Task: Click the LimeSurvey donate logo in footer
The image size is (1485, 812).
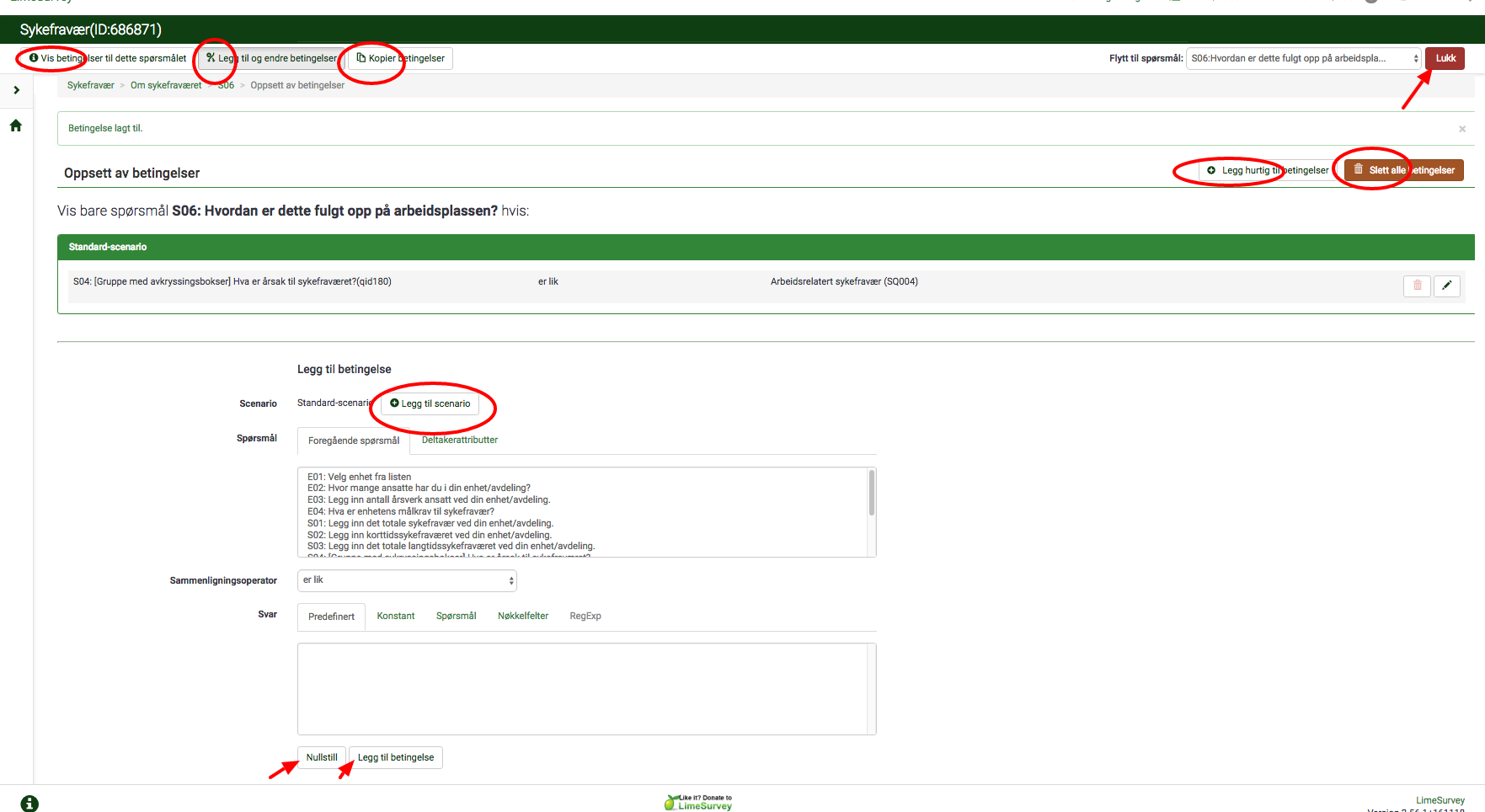Action: click(x=698, y=802)
